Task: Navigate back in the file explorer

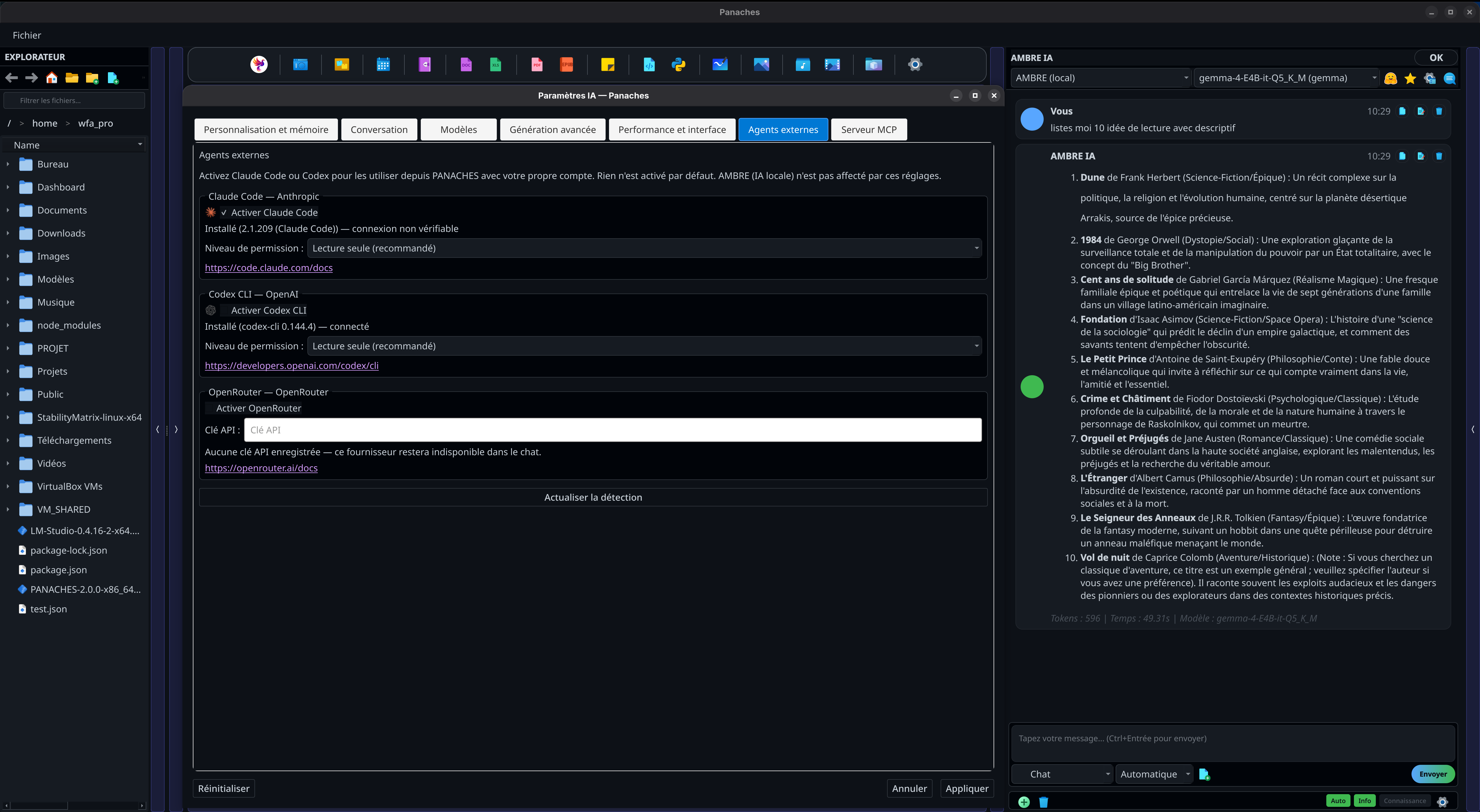Action: pos(12,77)
